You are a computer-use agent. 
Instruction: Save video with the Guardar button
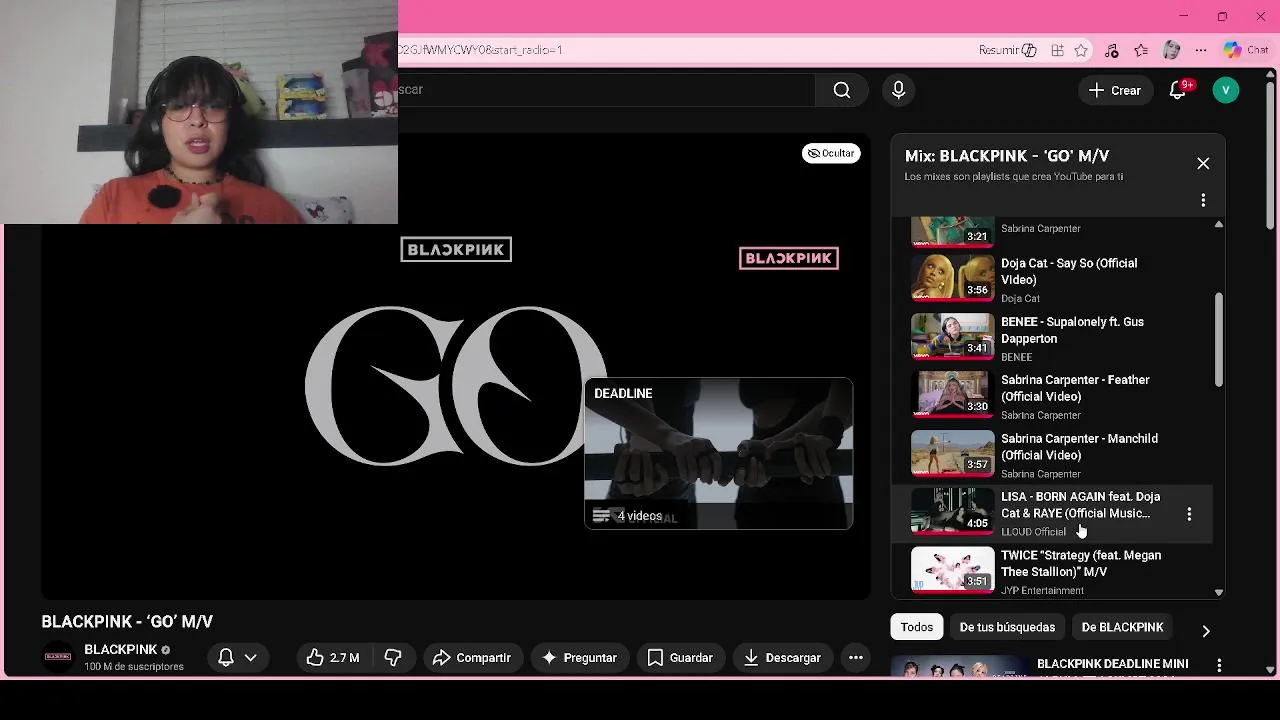point(680,657)
